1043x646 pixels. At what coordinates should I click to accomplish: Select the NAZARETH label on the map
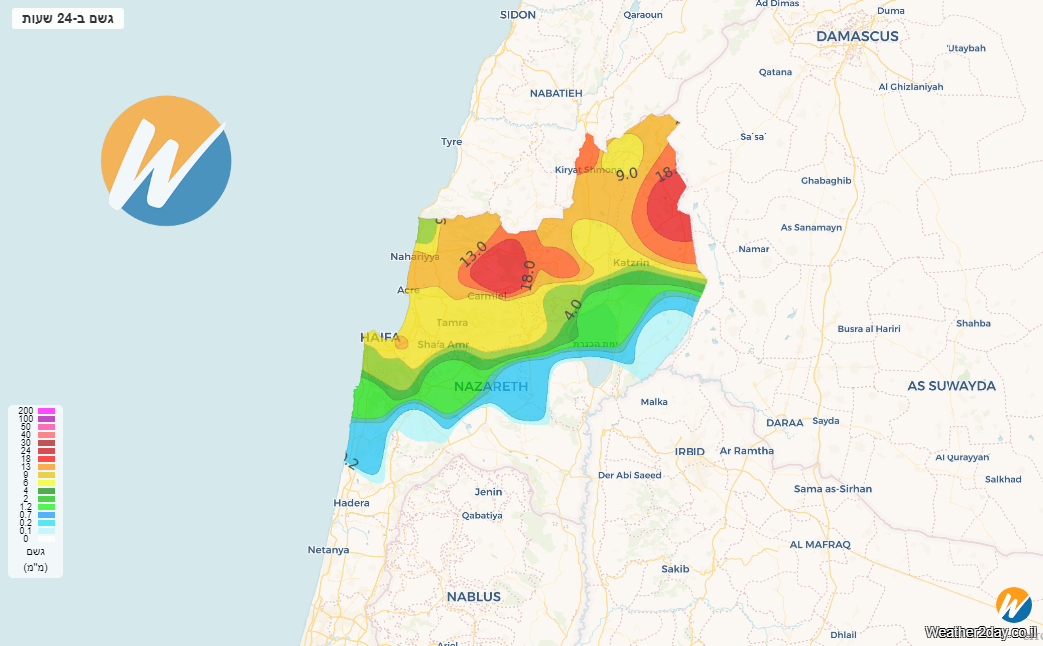[x=490, y=386]
